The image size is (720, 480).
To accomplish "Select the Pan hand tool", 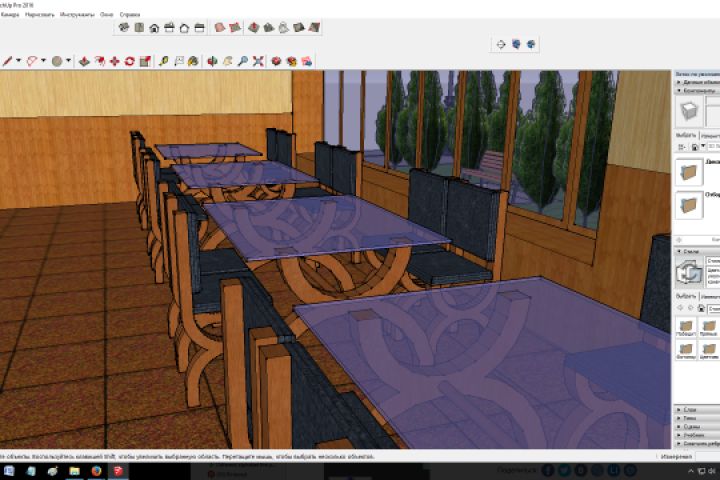I will 228,61.
